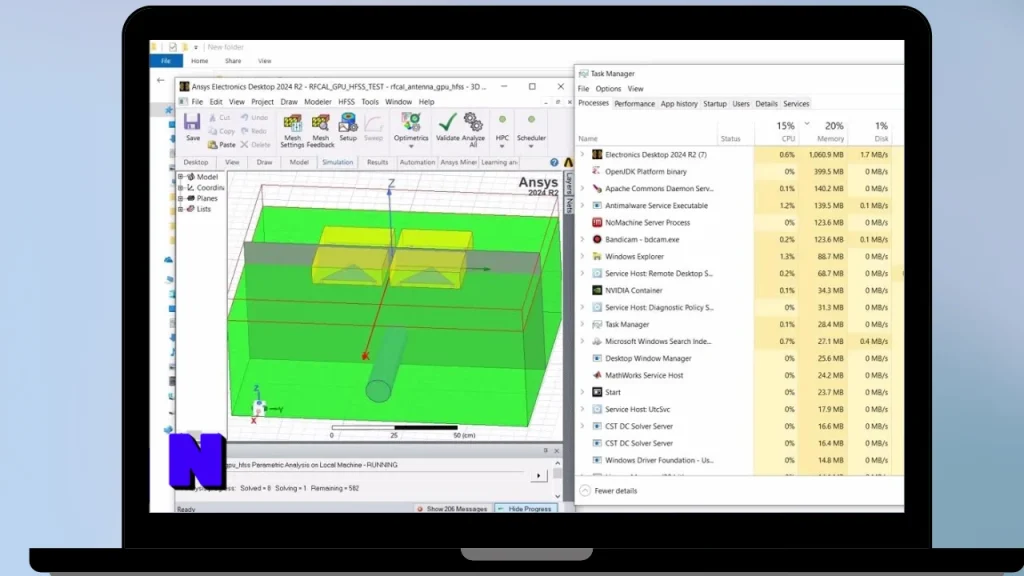Switch to Automation ribbon tab
The image size is (1024, 576).
click(417, 163)
